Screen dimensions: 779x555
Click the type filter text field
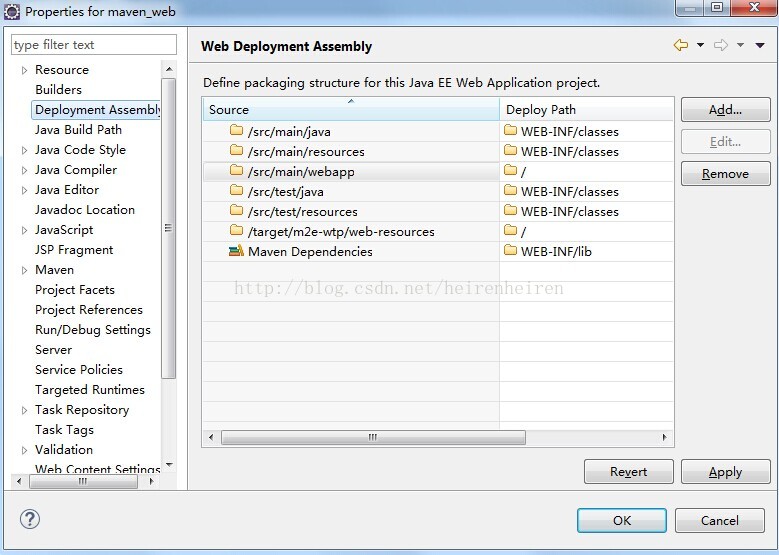click(93, 45)
